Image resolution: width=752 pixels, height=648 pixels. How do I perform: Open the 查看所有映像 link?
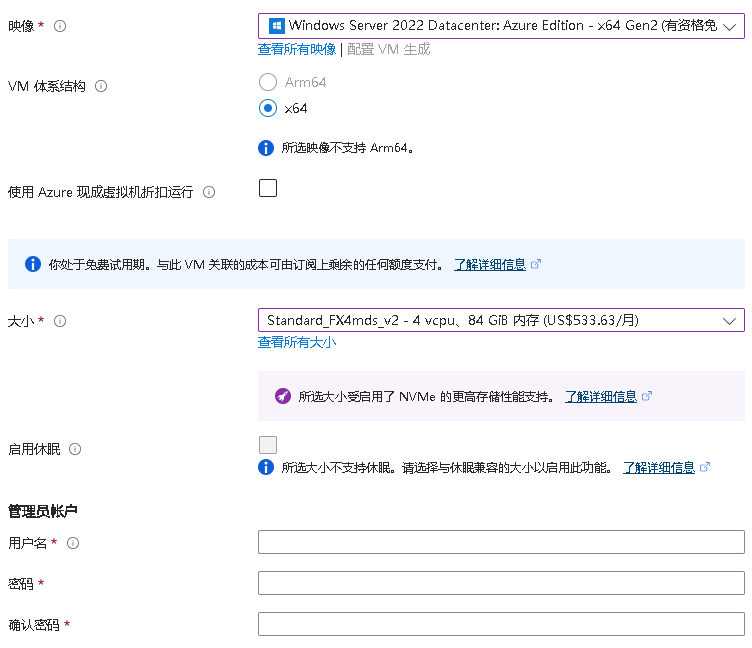click(297, 49)
